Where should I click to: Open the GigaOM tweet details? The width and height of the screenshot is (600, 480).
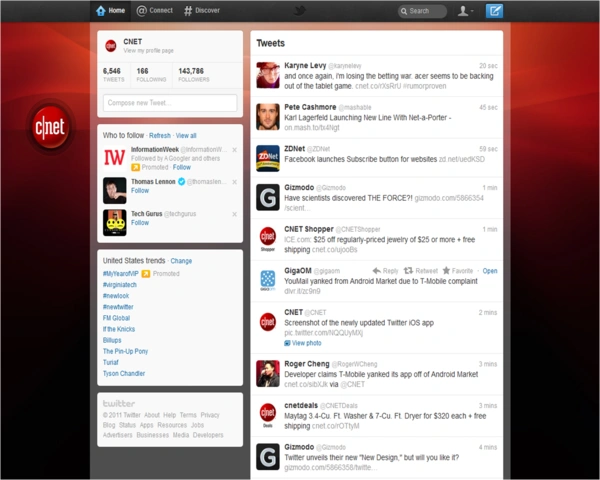[x=490, y=271]
